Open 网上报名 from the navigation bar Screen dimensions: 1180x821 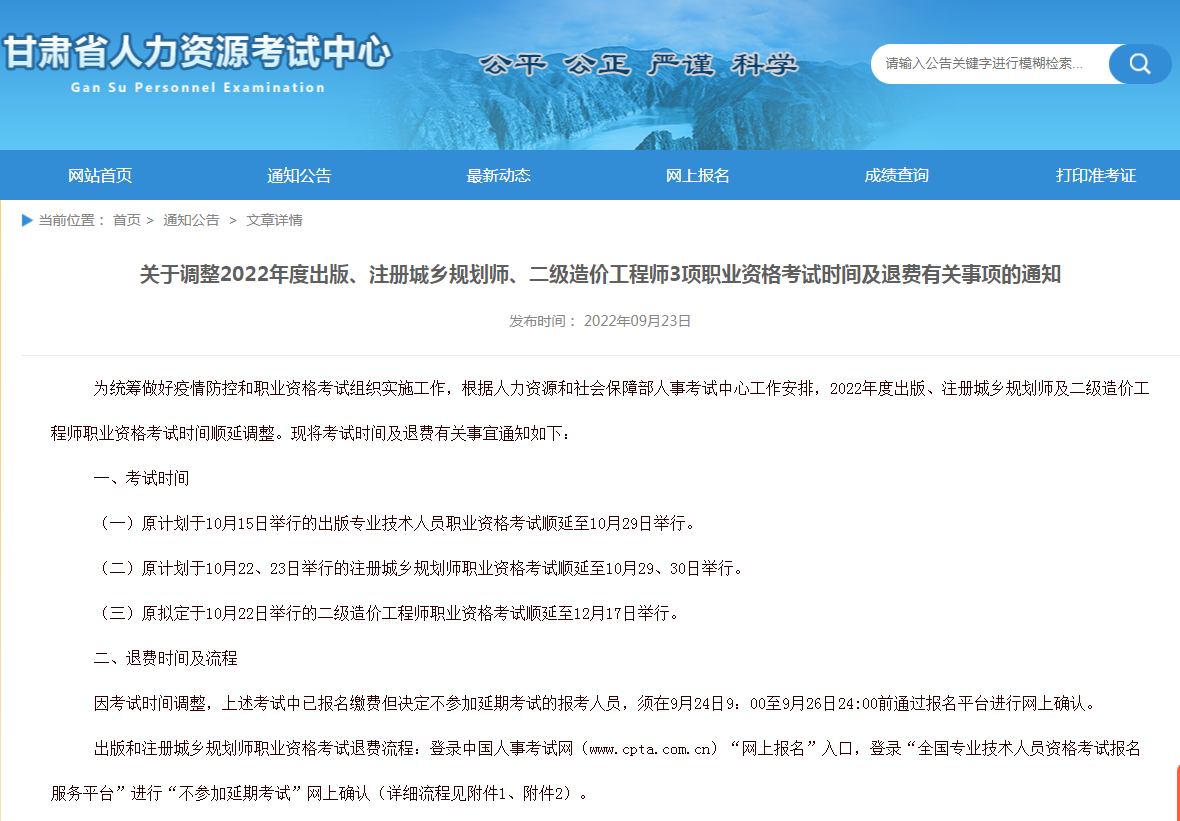coord(697,176)
